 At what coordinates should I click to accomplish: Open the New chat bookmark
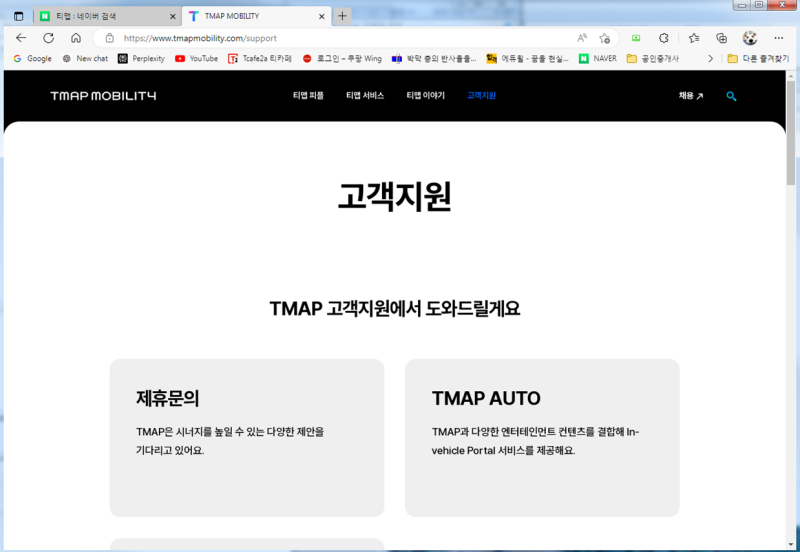click(x=85, y=59)
